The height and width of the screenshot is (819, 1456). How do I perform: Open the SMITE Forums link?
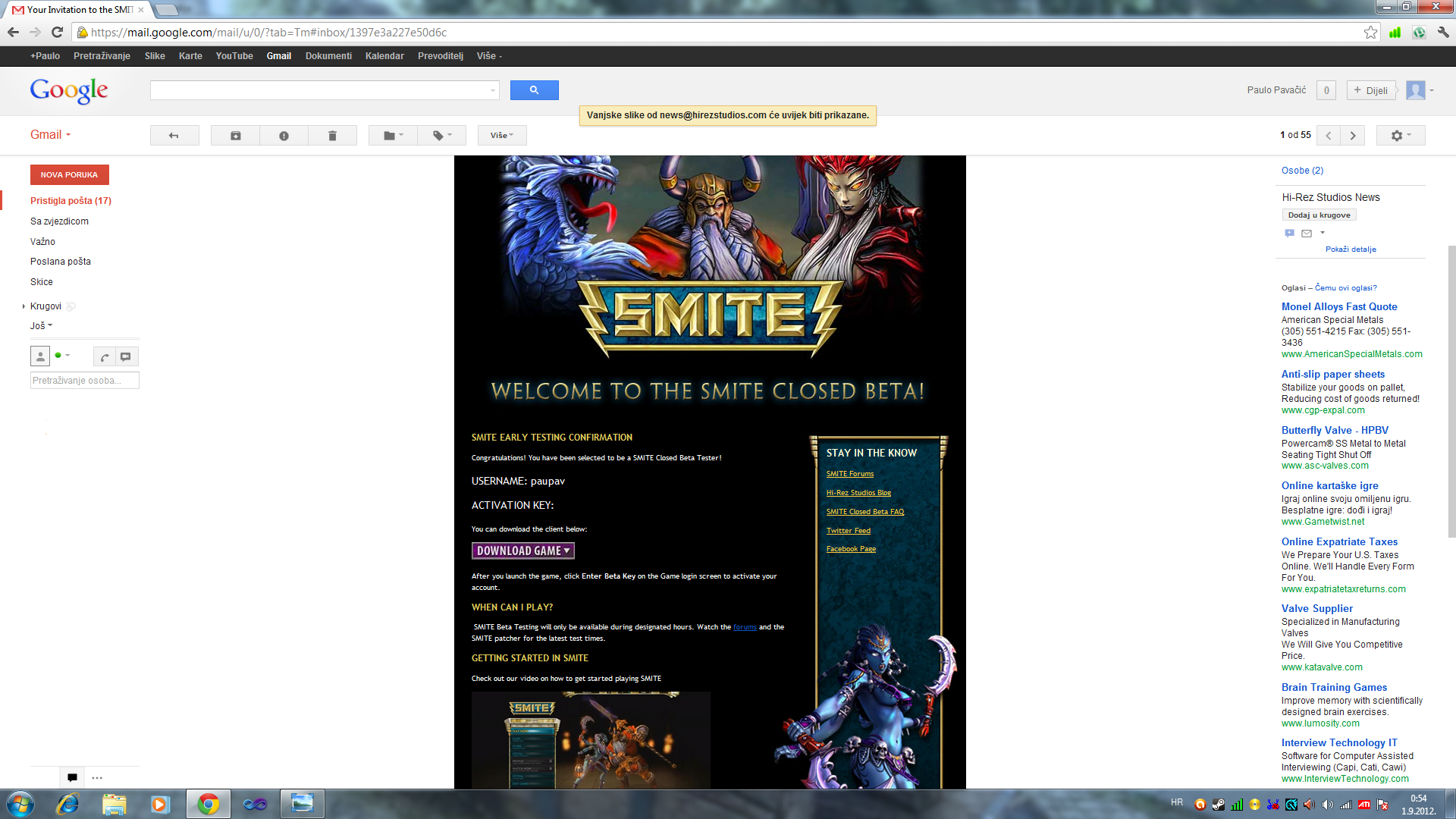click(849, 474)
